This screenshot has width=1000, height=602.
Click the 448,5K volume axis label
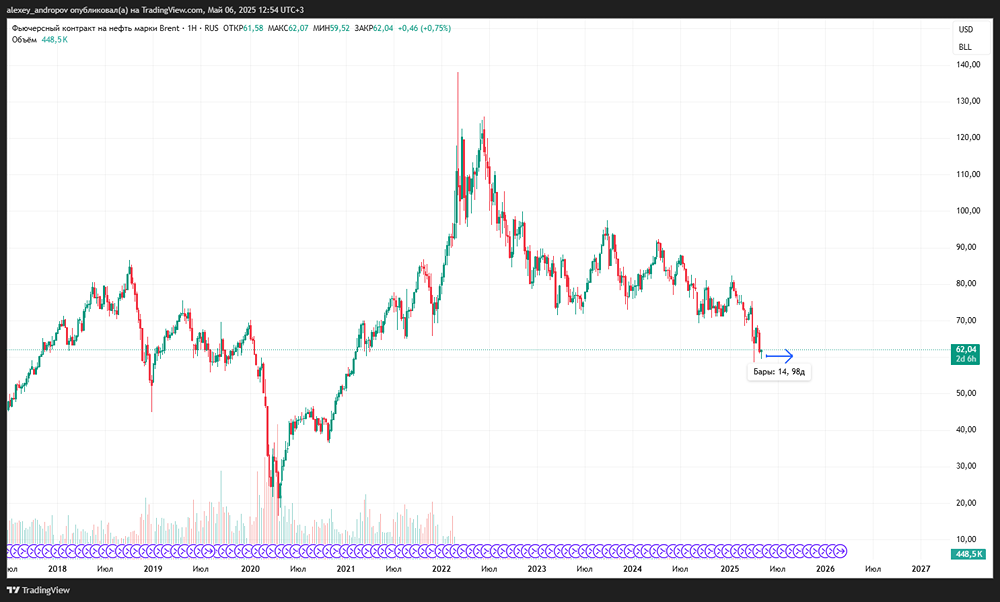[x=968, y=554]
